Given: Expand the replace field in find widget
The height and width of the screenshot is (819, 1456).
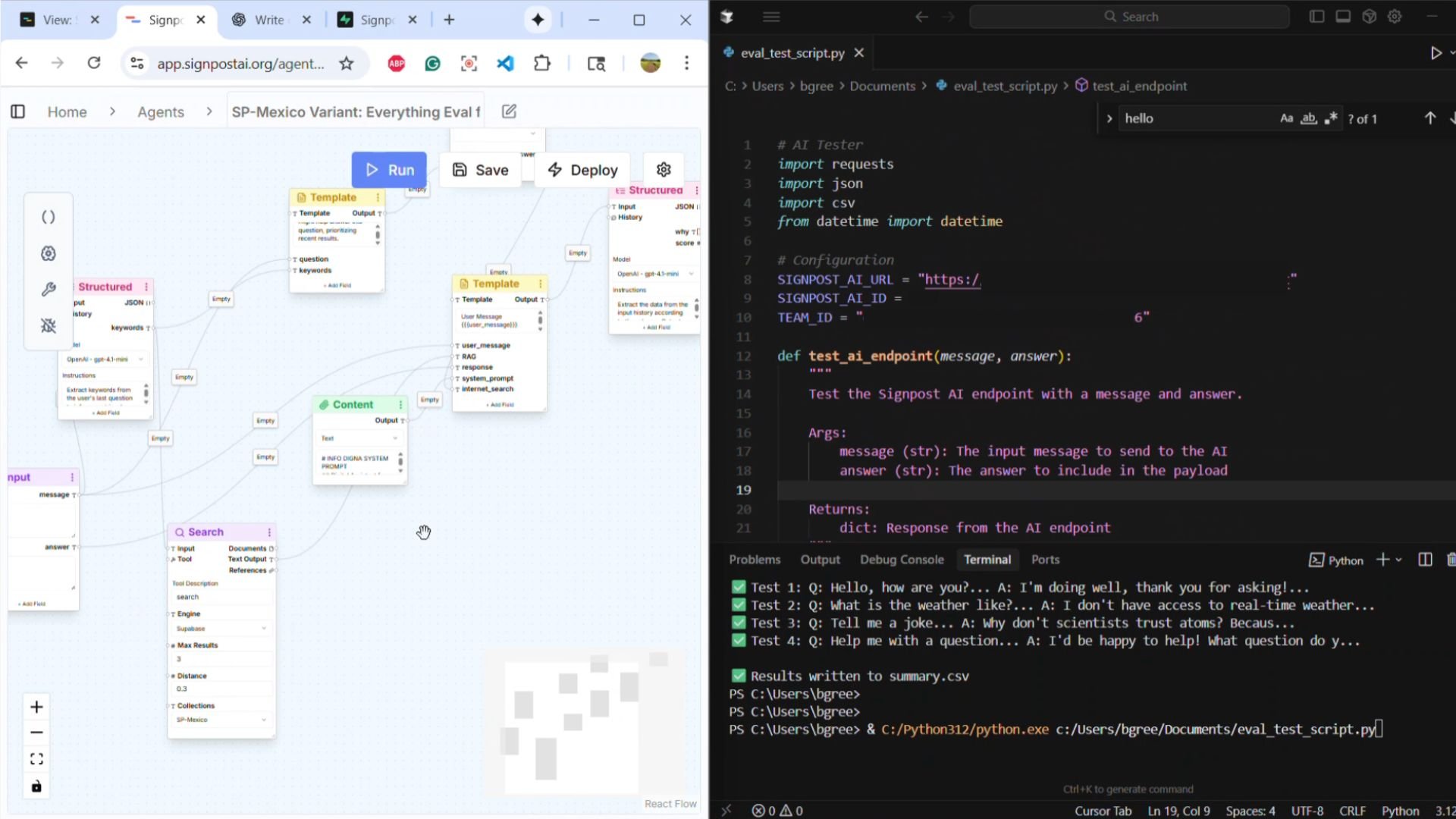Looking at the screenshot, I should point(1109,118).
